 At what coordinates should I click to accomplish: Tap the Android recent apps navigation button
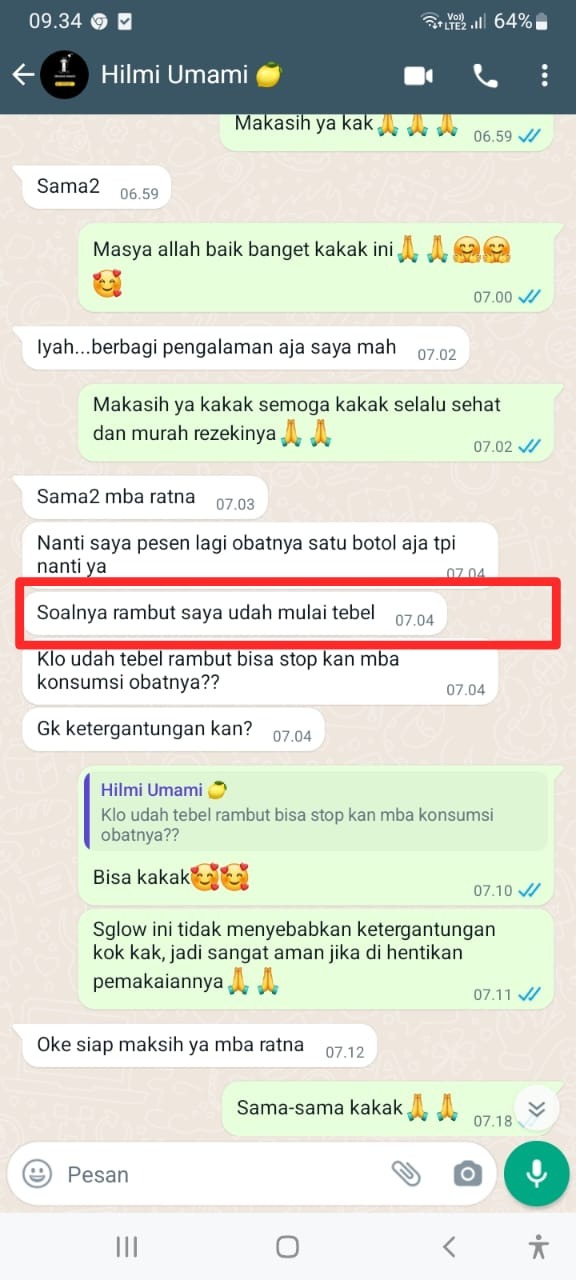(126, 1246)
